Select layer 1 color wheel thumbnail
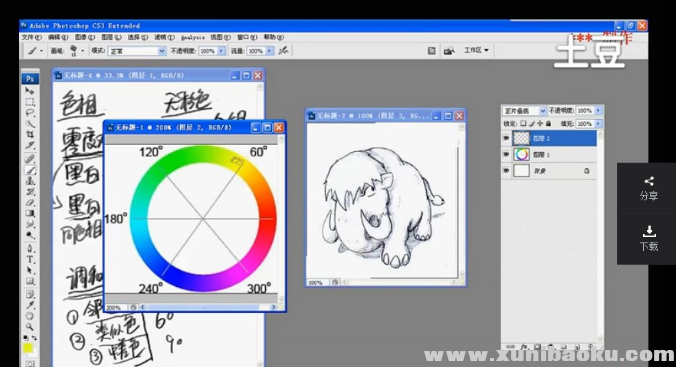The image size is (677, 367). (521, 154)
